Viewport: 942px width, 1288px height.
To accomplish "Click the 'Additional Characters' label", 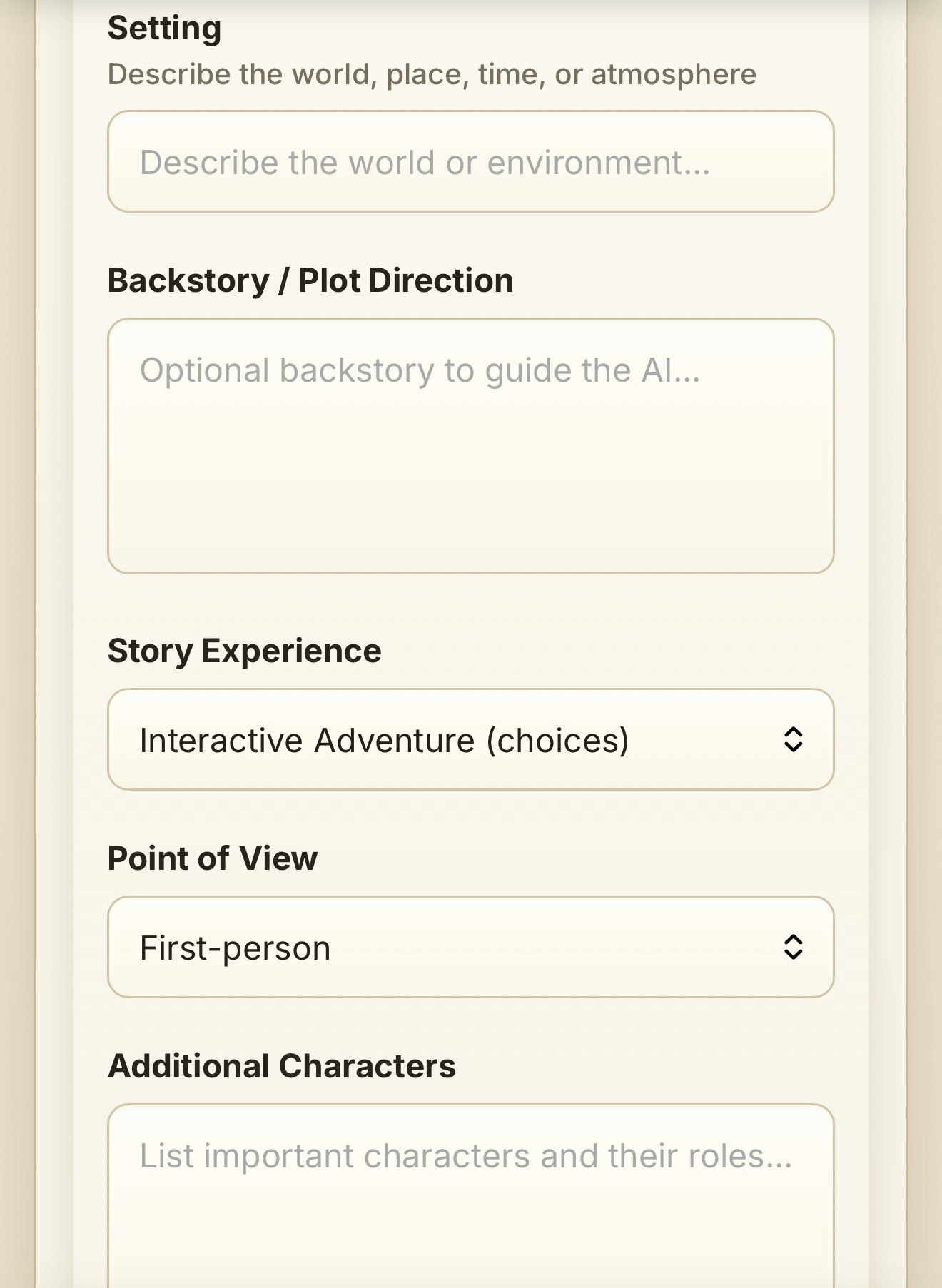I will pyautogui.click(x=281, y=1066).
